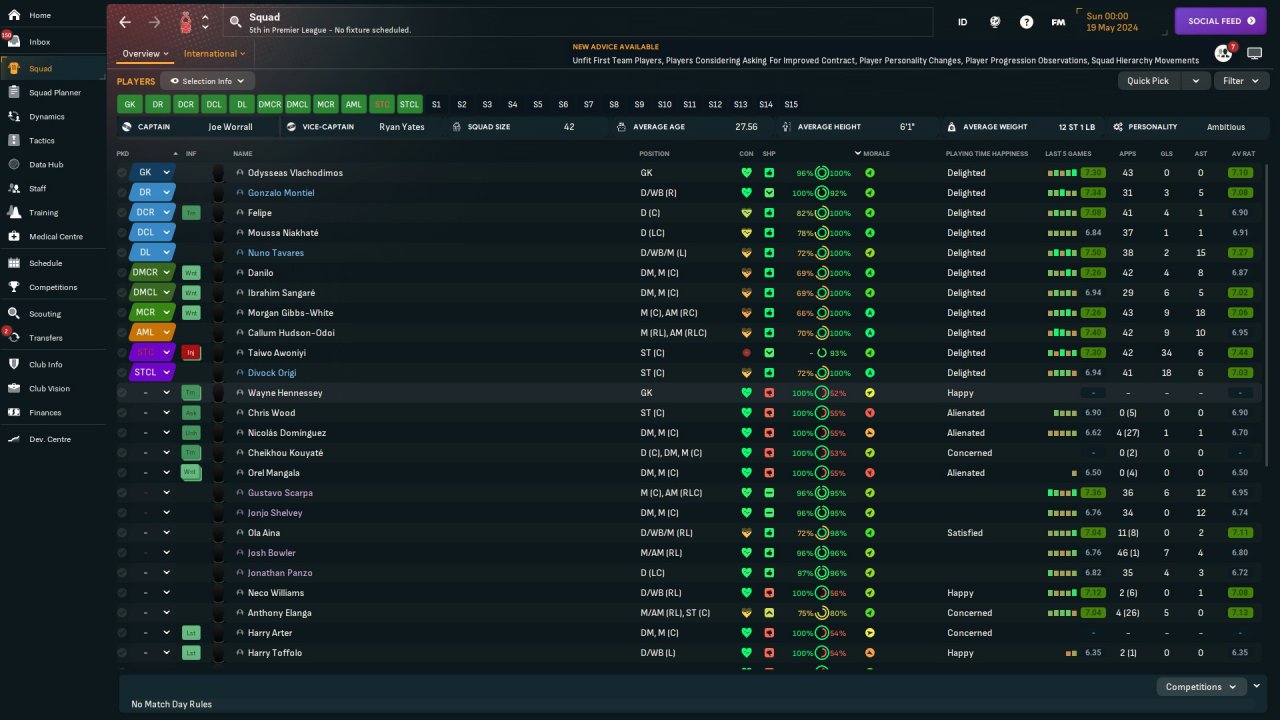Select the STC green position slot in the selection bar

coord(381,104)
